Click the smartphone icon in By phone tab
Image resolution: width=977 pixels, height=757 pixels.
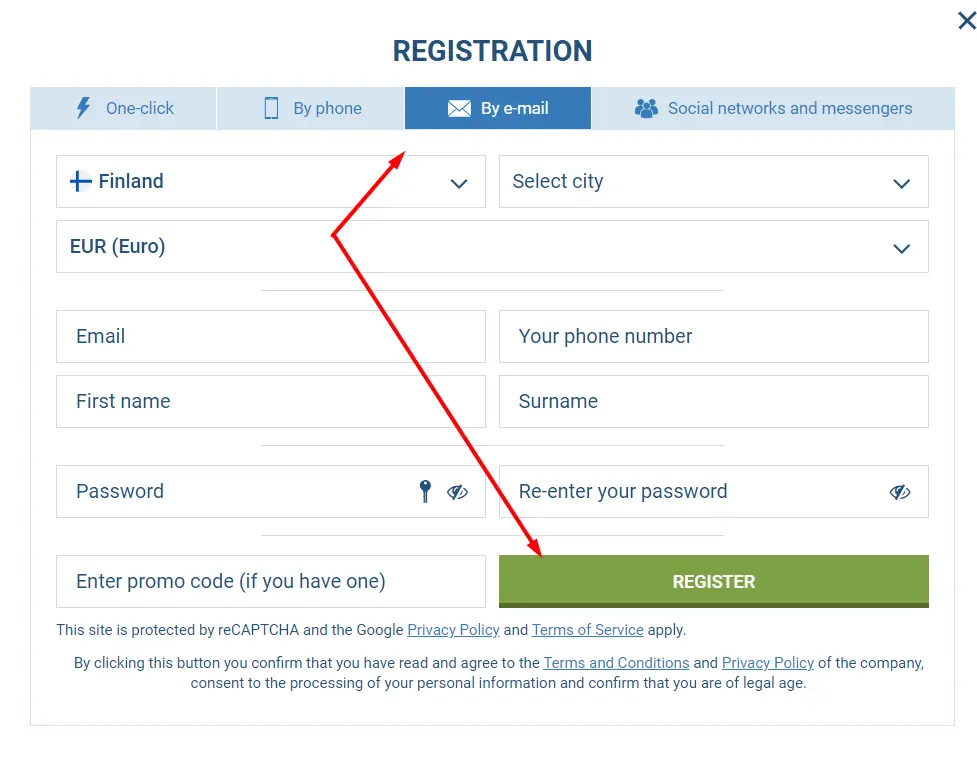point(271,108)
